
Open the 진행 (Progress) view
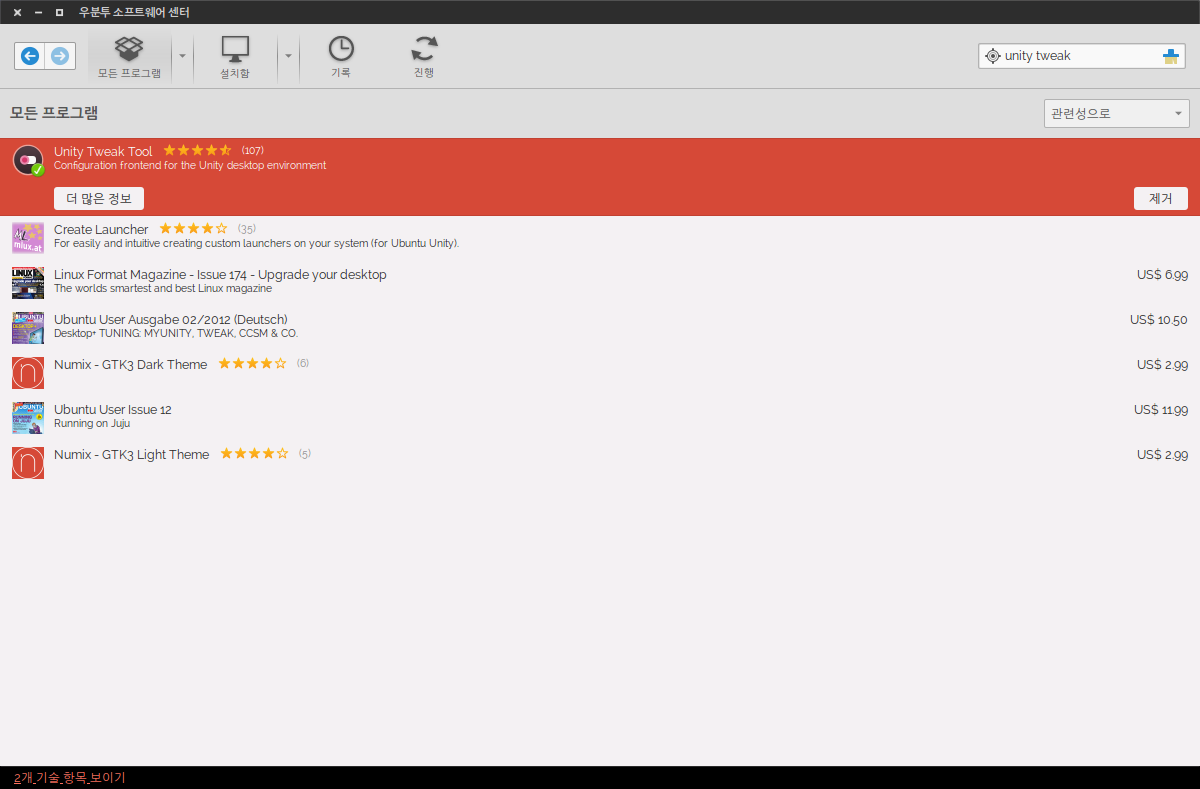[425, 58]
